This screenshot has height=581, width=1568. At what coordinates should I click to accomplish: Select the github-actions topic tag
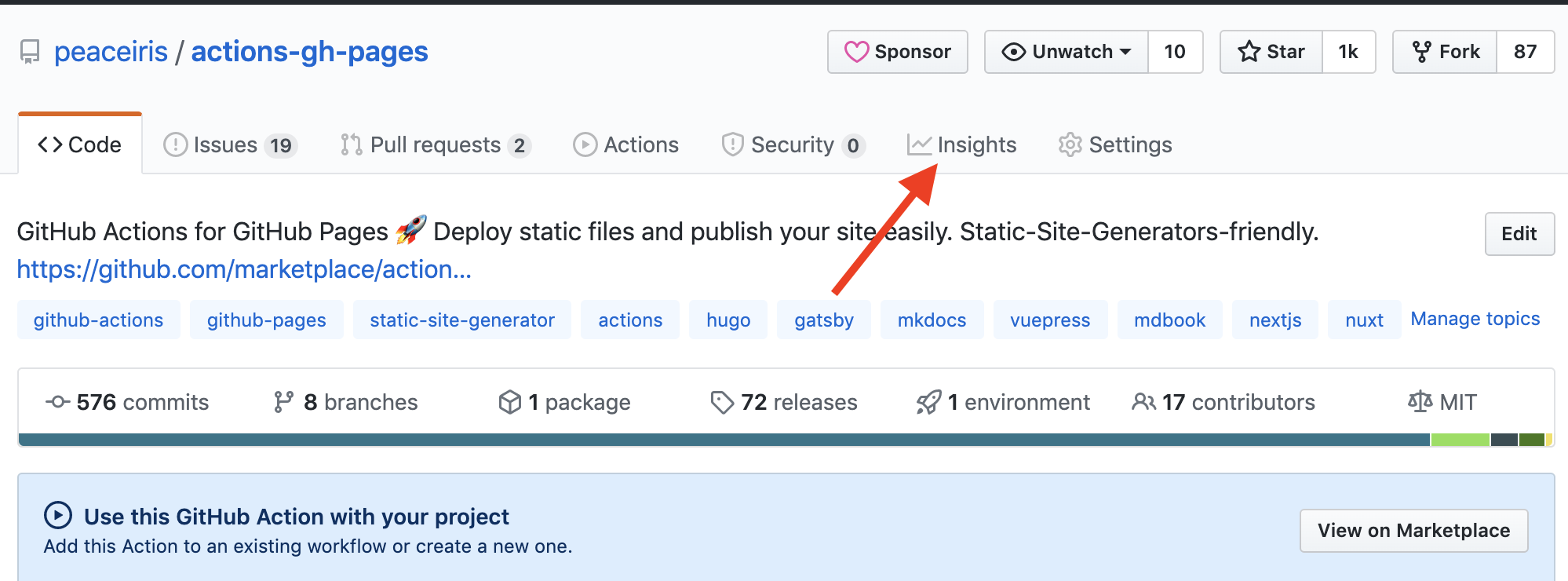coord(99,320)
